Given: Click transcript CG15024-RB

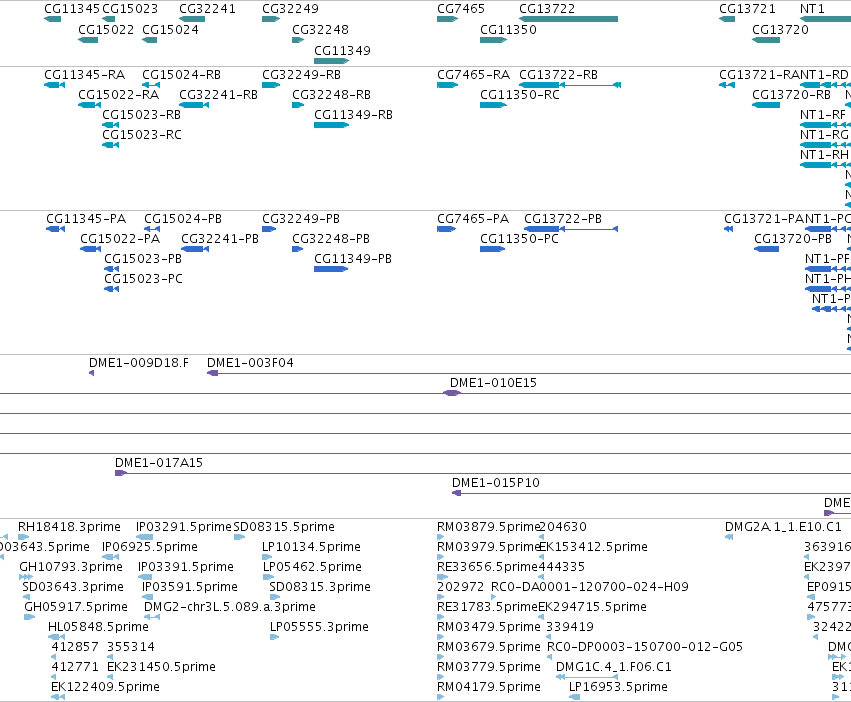Looking at the screenshot, I should 182,74.
